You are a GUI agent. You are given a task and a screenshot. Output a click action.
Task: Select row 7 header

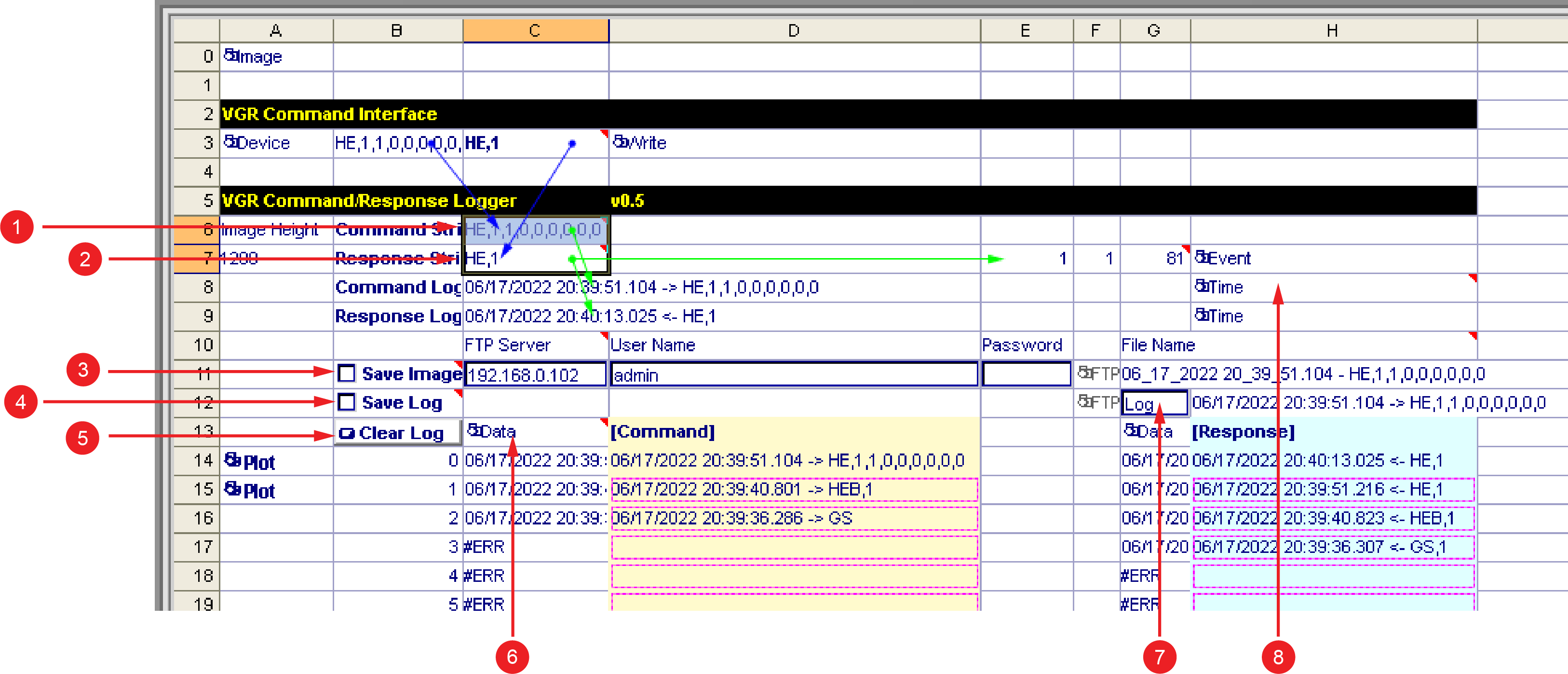196,258
